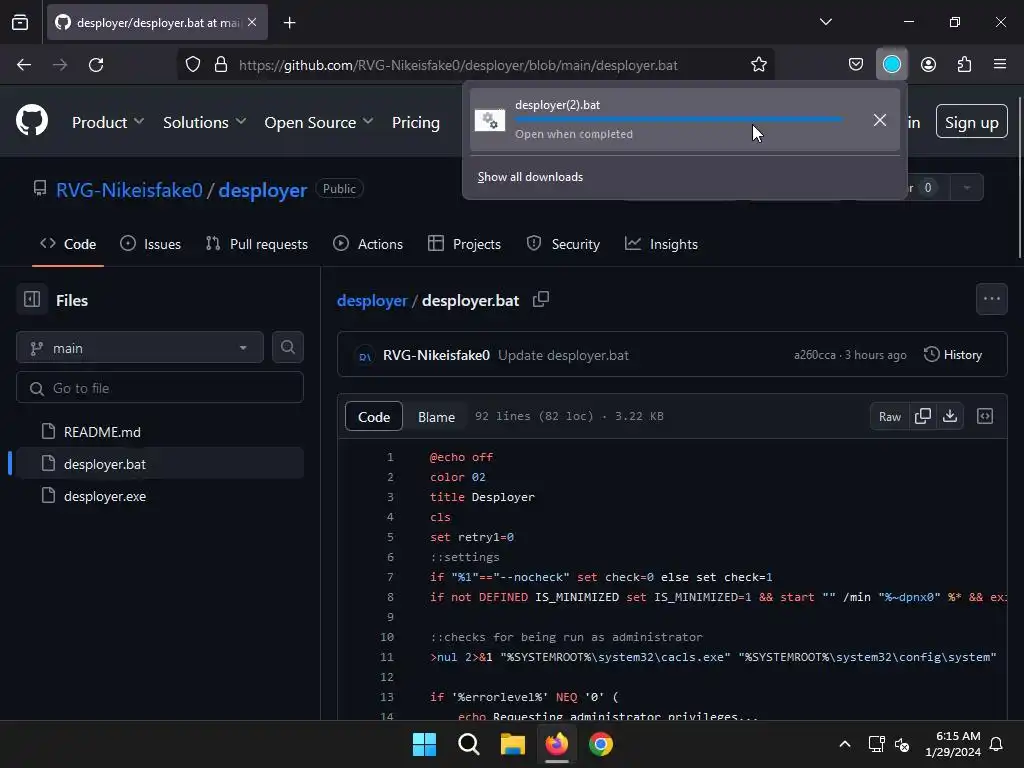Expand the Open Source navigation menu
Image resolution: width=1024 pixels, height=768 pixels.
(x=319, y=122)
